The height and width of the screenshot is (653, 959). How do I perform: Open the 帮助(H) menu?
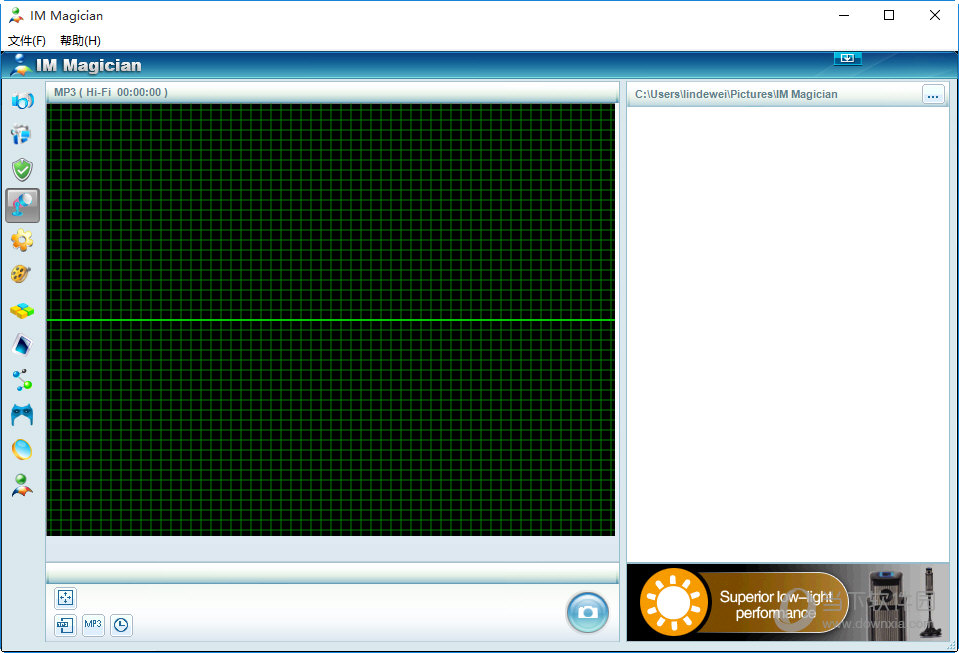click(80, 40)
